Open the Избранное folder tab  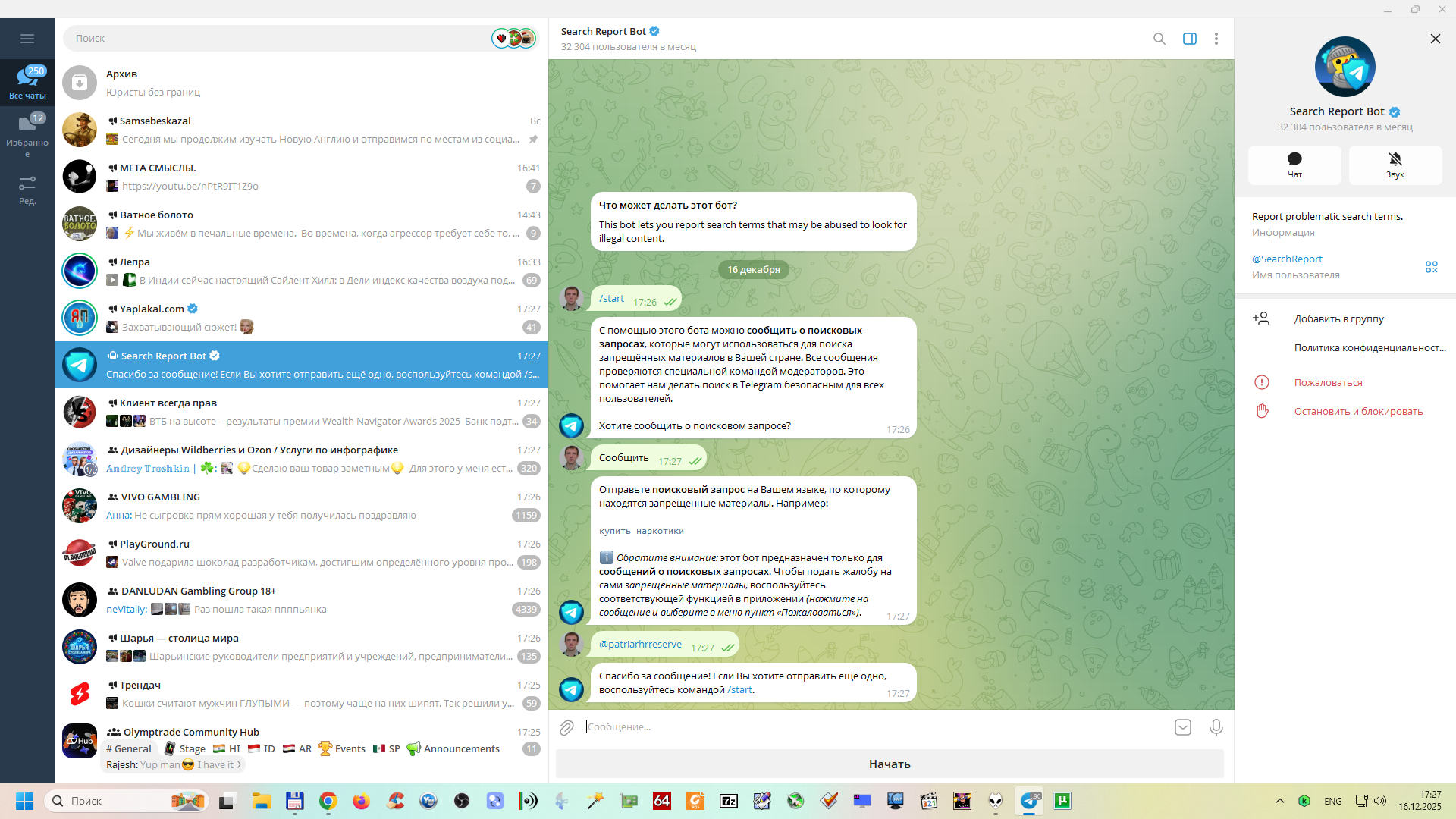click(x=27, y=133)
